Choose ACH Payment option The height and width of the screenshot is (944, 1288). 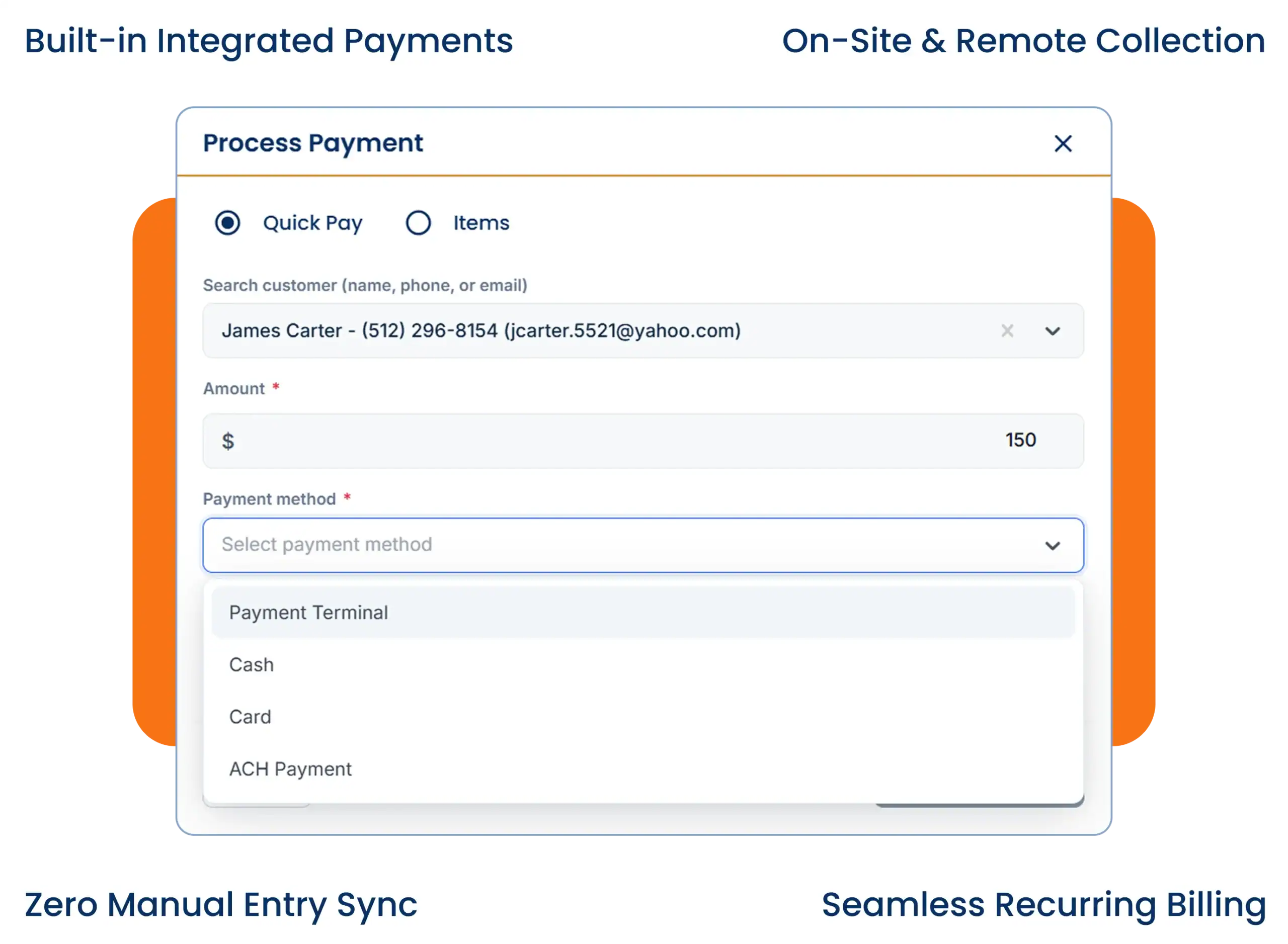tap(643, 769)
